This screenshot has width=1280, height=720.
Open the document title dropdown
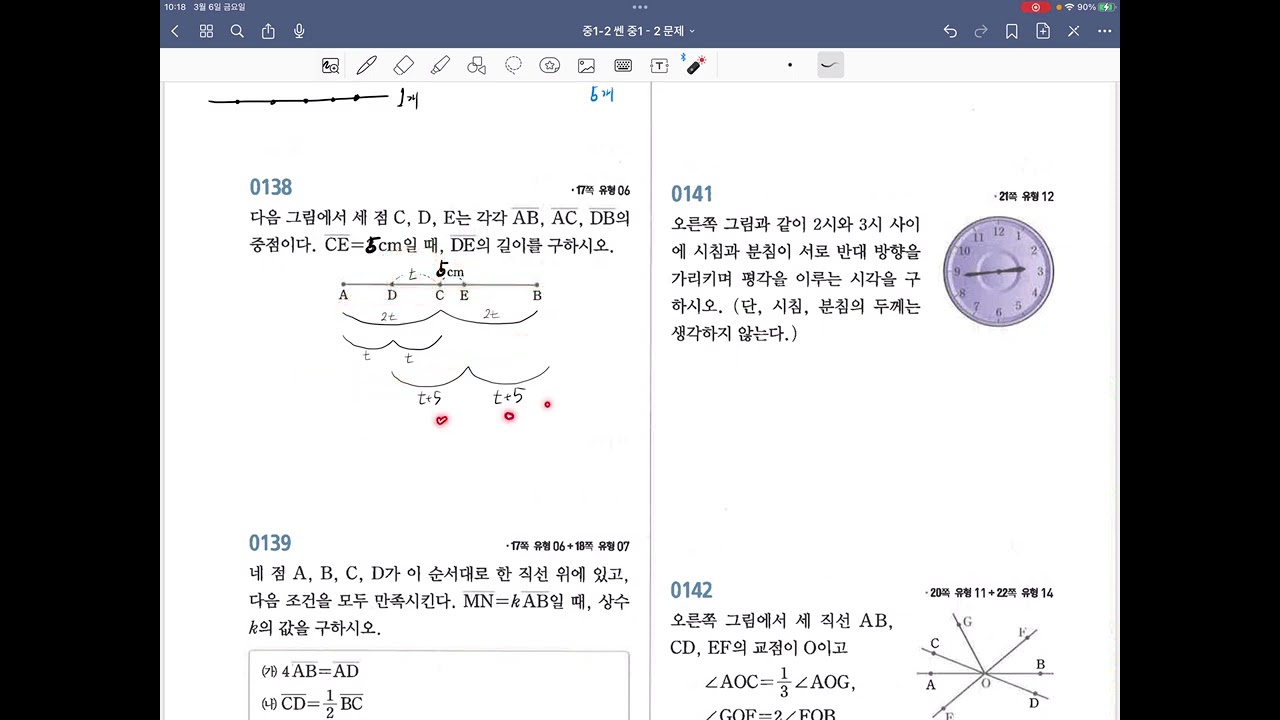pos(639,31)
